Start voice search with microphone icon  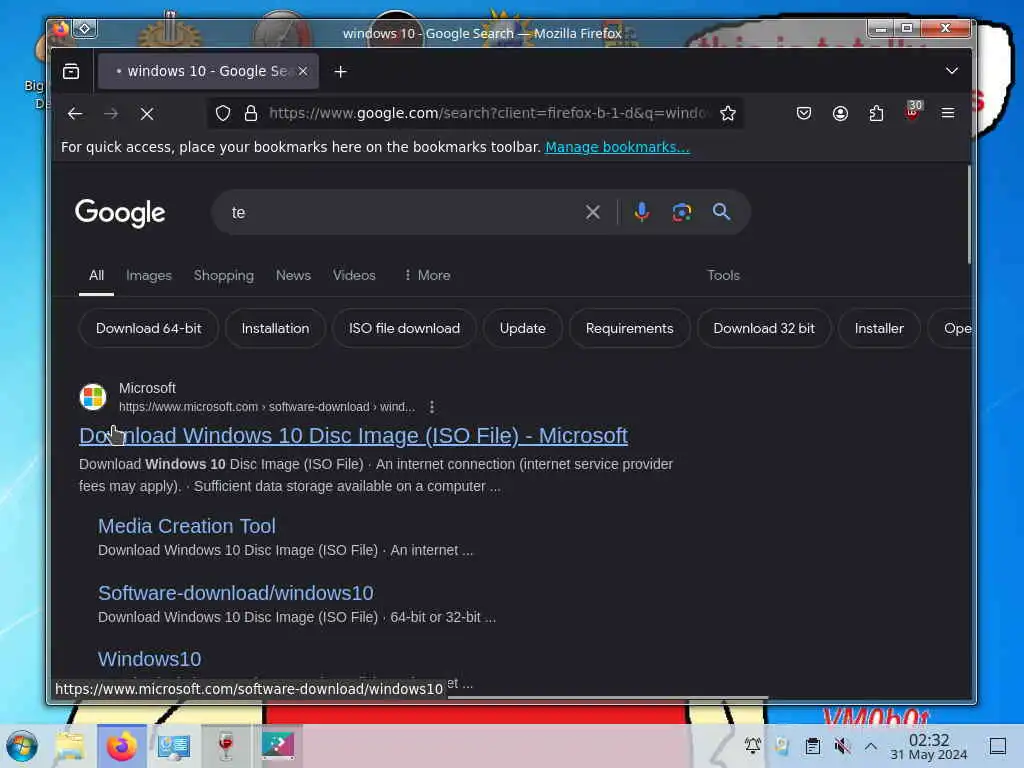(x=642, y=212)
